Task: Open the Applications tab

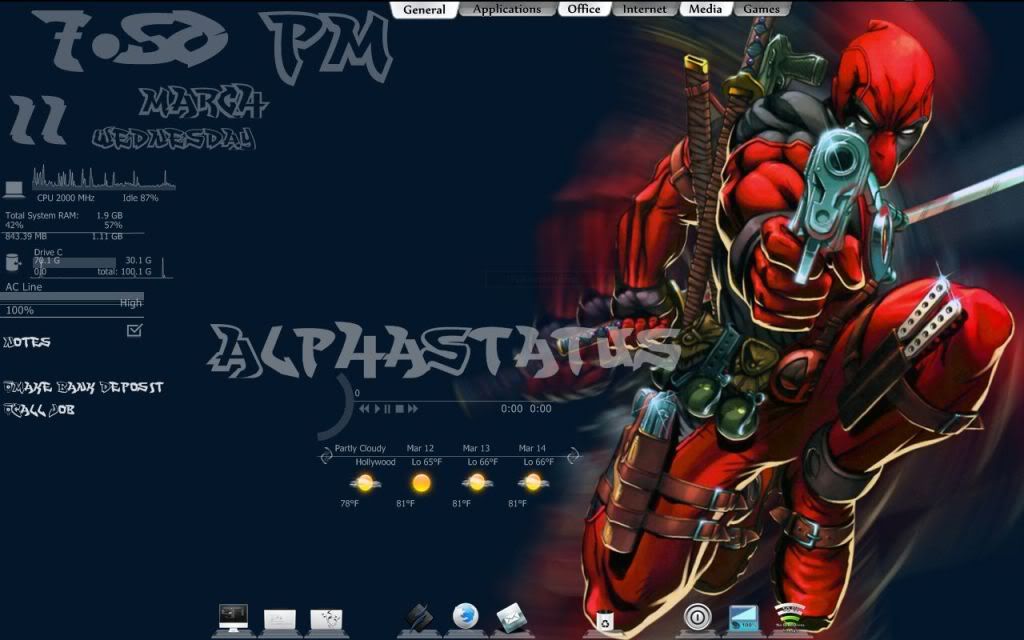Action: coord(506,9)
